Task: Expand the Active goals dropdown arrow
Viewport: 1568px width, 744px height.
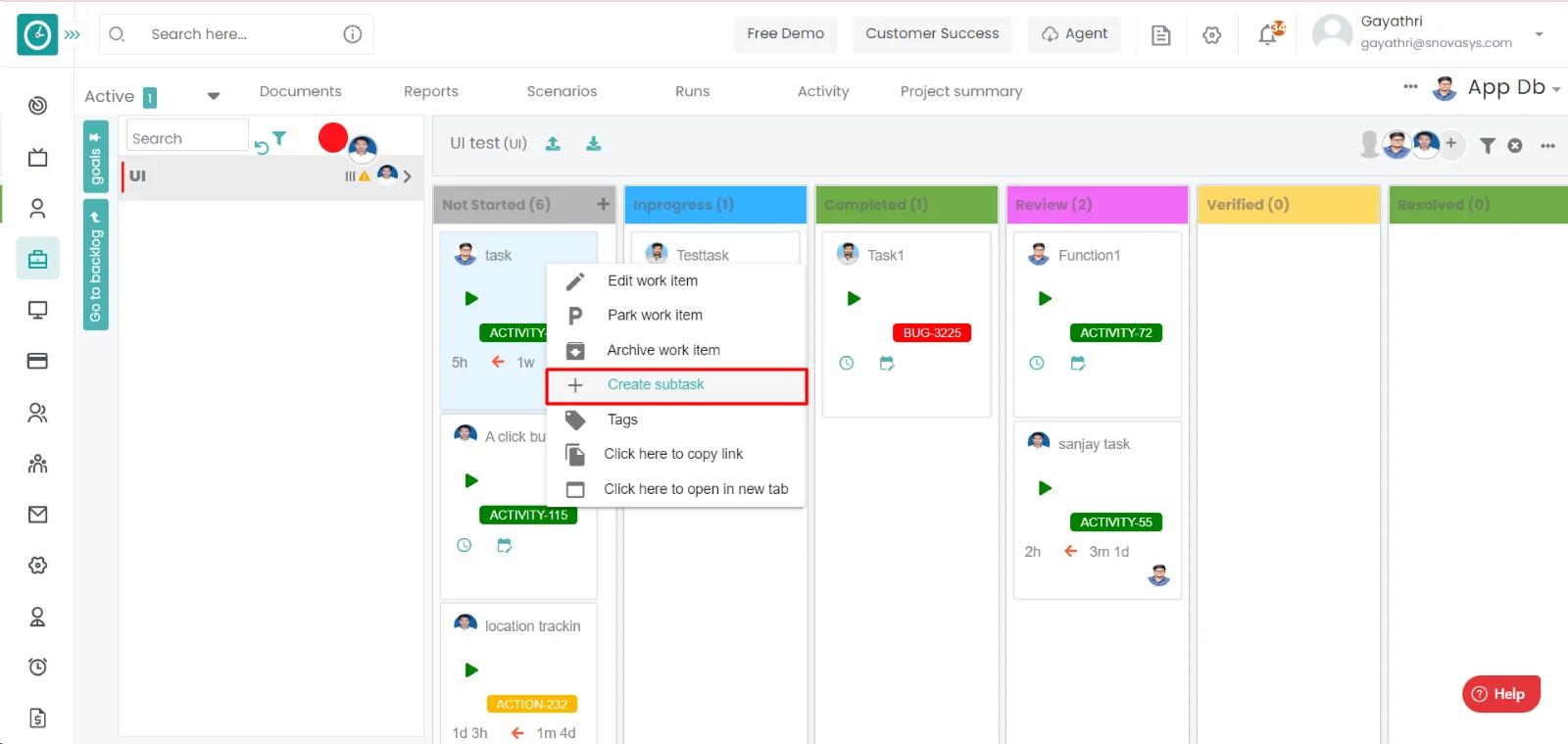Action: [x=213, y=96]
